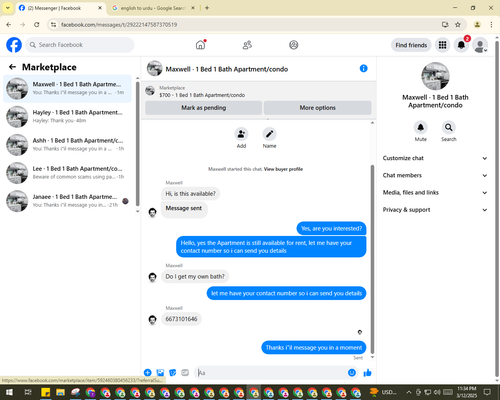Edit the chat name with pencil icon

pyautogui.click(x=269, y=134)
